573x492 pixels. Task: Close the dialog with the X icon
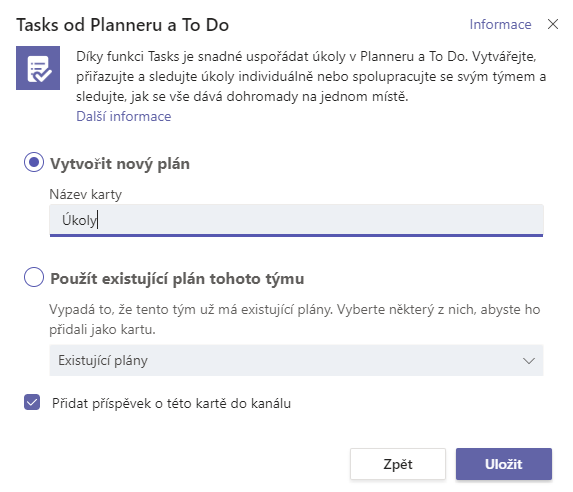click(553, 24)
